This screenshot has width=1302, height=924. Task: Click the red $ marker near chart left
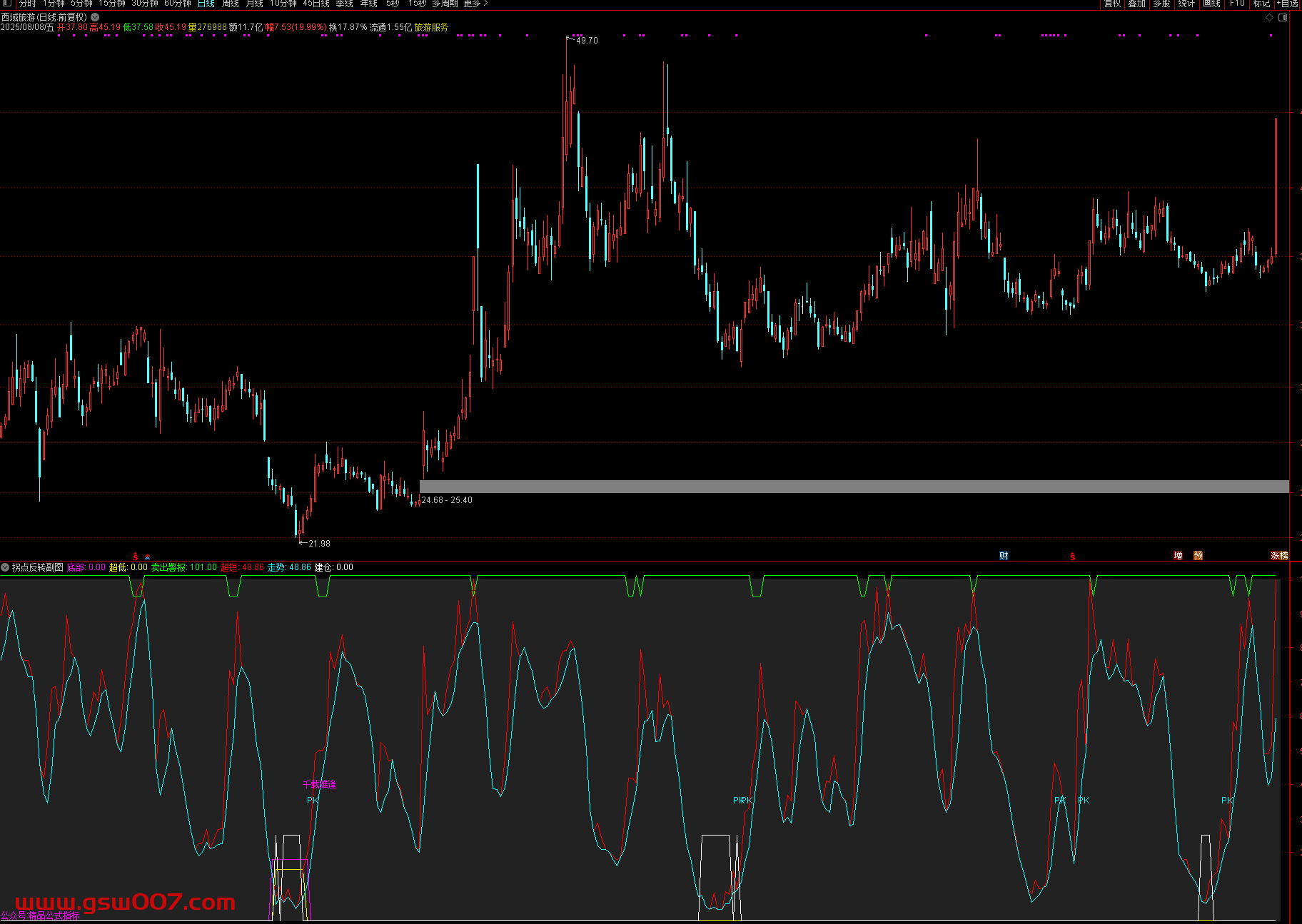pos(136,557)
